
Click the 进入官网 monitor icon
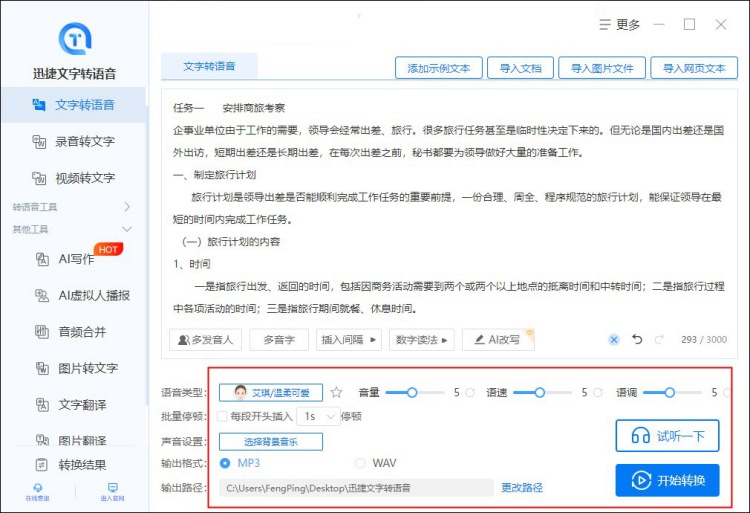113,488
